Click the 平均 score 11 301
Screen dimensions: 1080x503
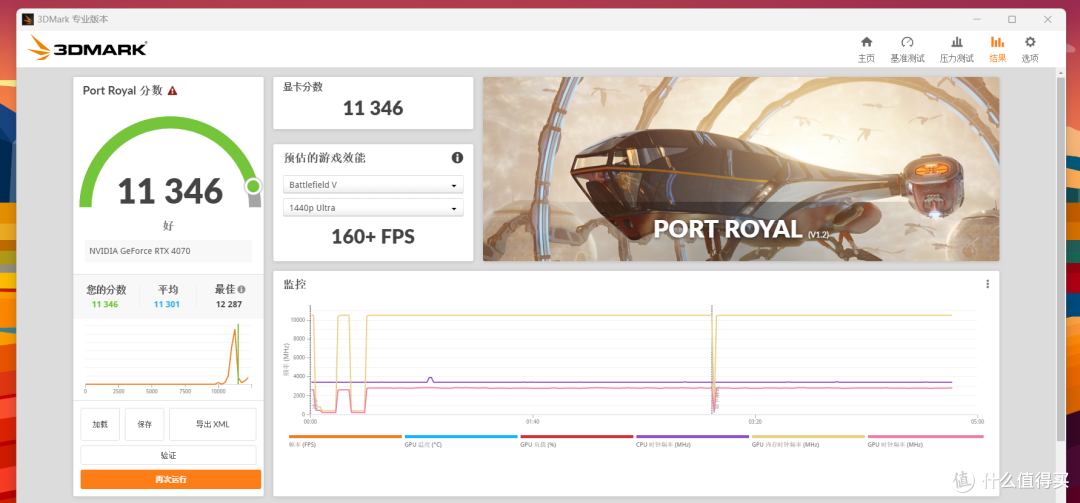click(167, 304)
